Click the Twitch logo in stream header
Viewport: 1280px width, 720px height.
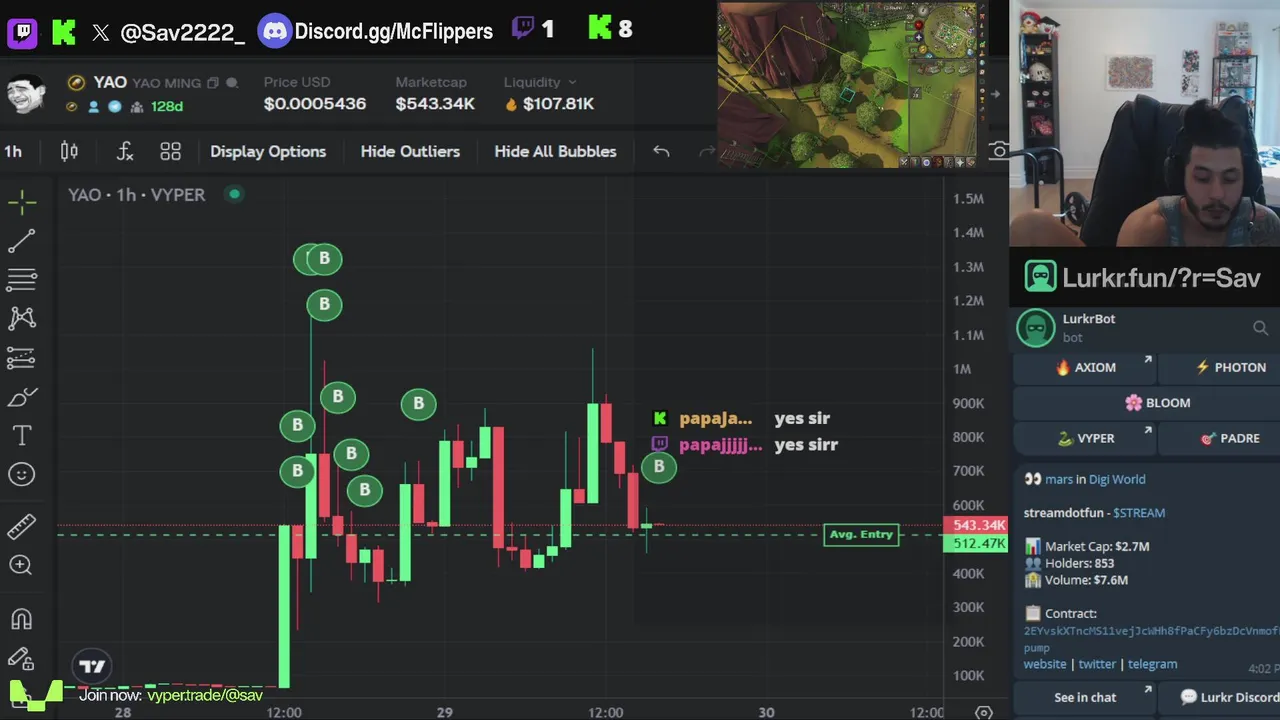coord(23,31)
